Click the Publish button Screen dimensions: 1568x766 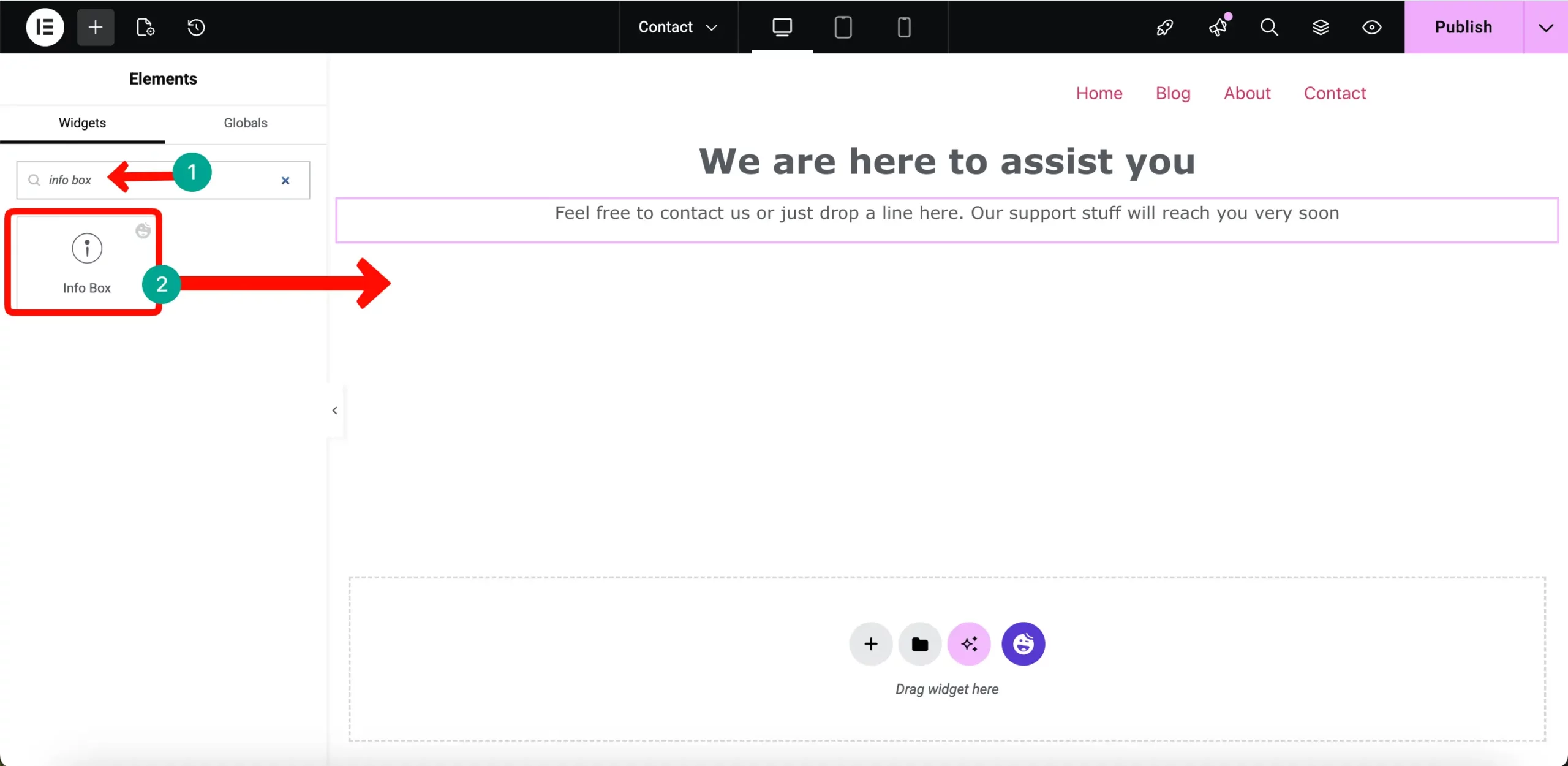pos(1463,27)
